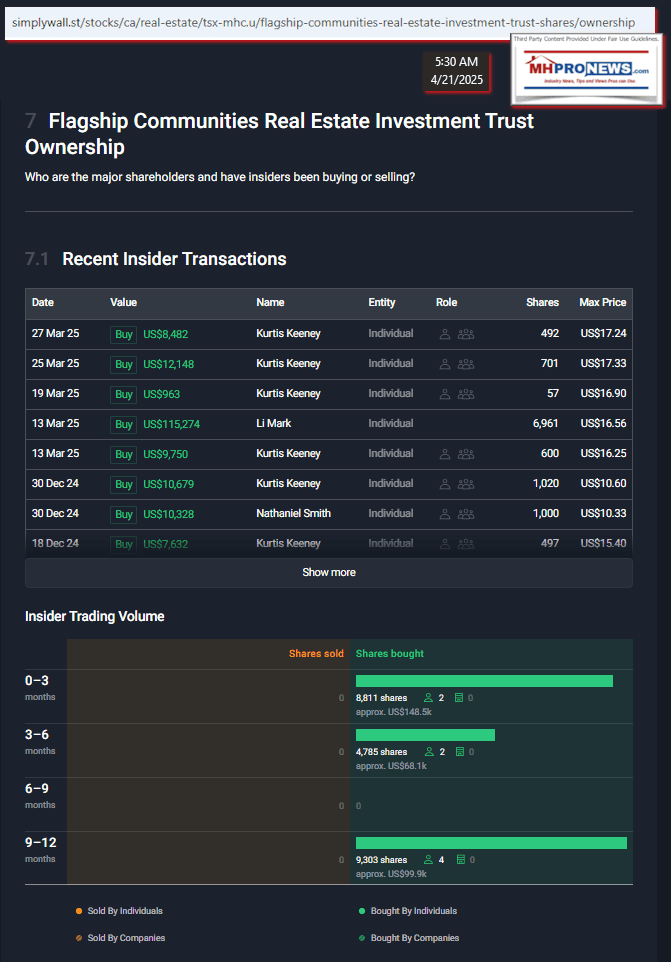Click group role icon in US$10,679 row

(466, 485)
